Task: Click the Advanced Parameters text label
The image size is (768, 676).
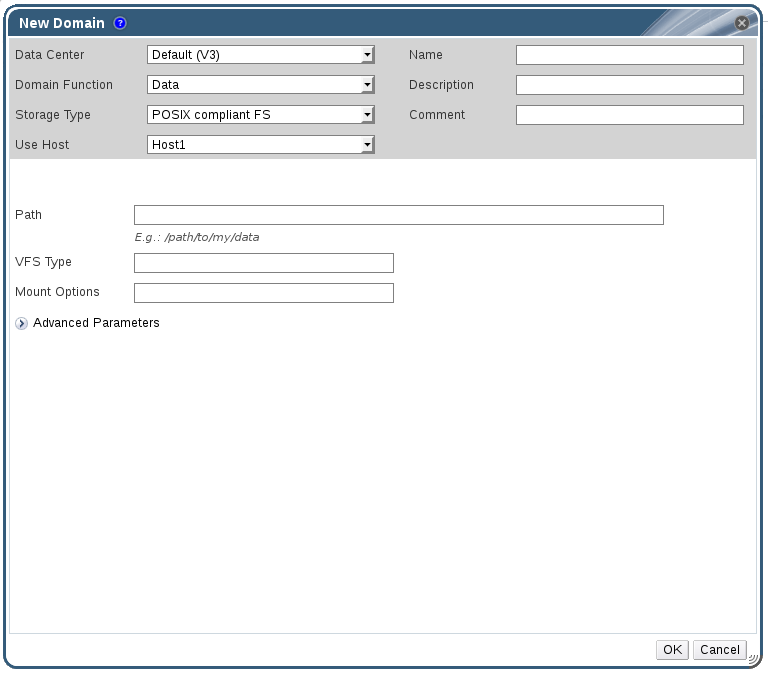Action: (96, 323)
